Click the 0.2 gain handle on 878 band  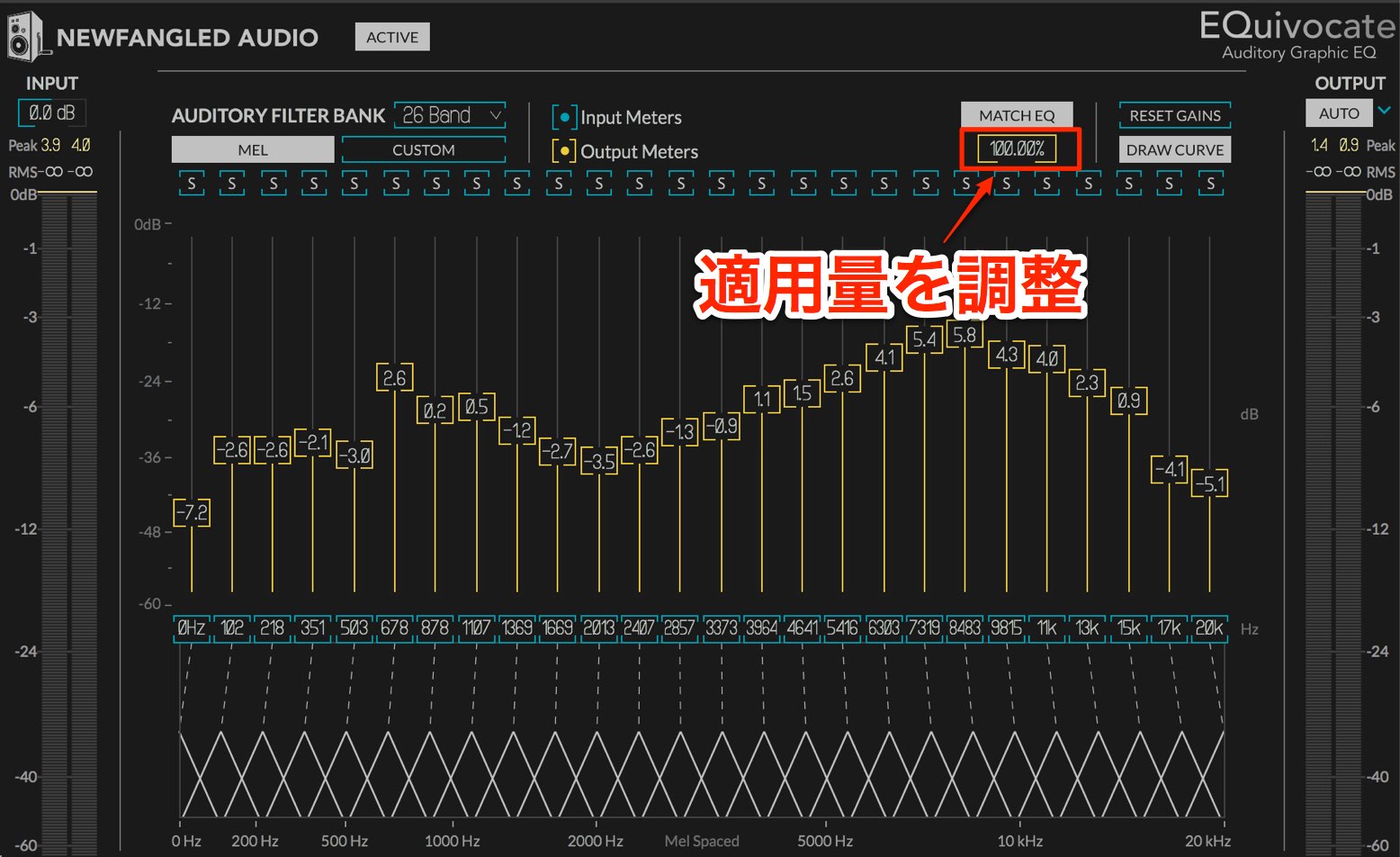coord(435,410)
